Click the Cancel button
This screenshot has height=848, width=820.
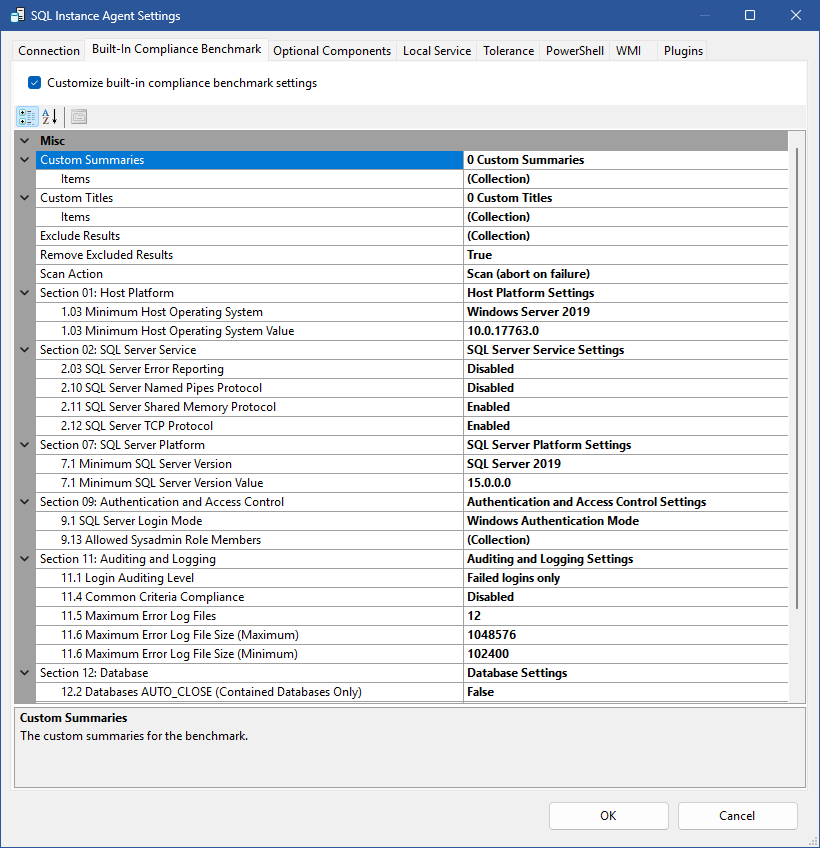tap(737, 816)
